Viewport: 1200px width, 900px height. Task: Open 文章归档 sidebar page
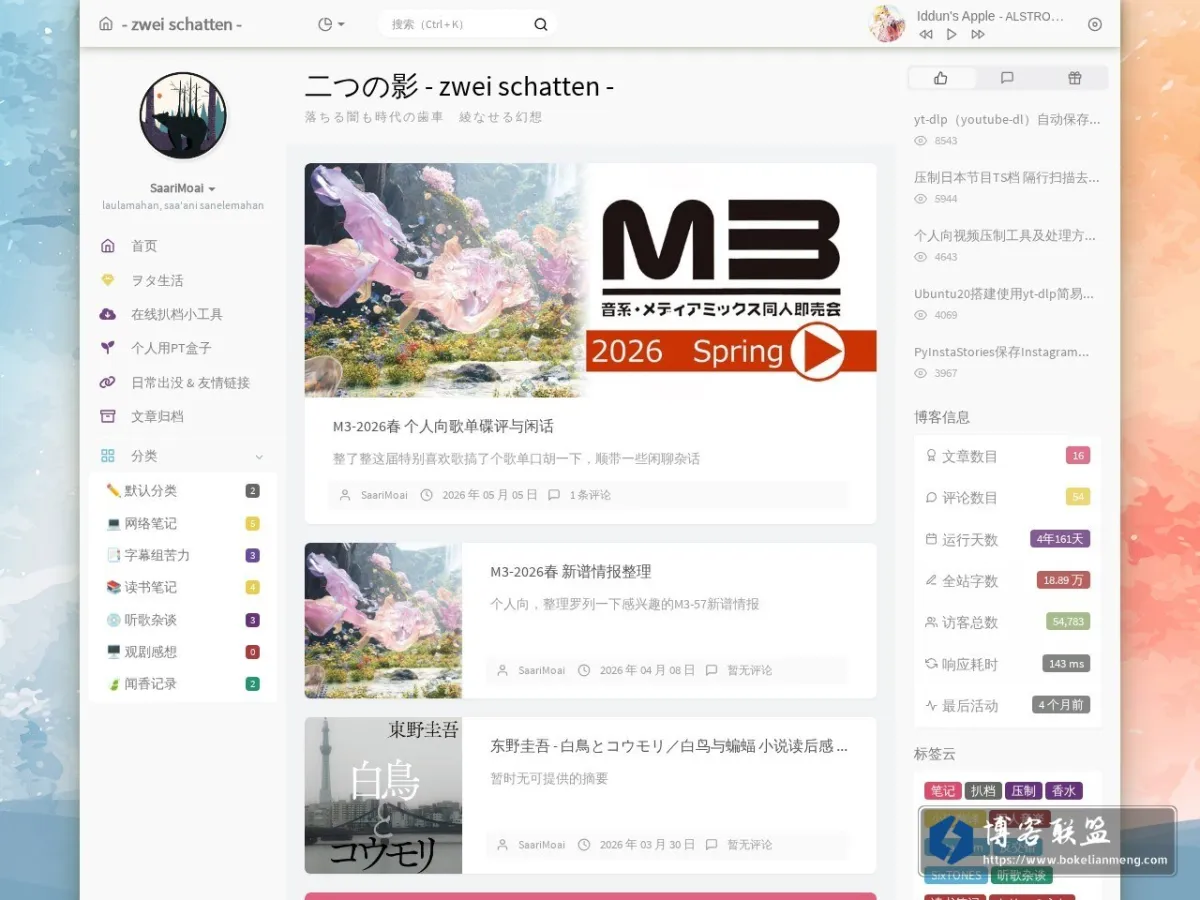[x=157, y=416]
